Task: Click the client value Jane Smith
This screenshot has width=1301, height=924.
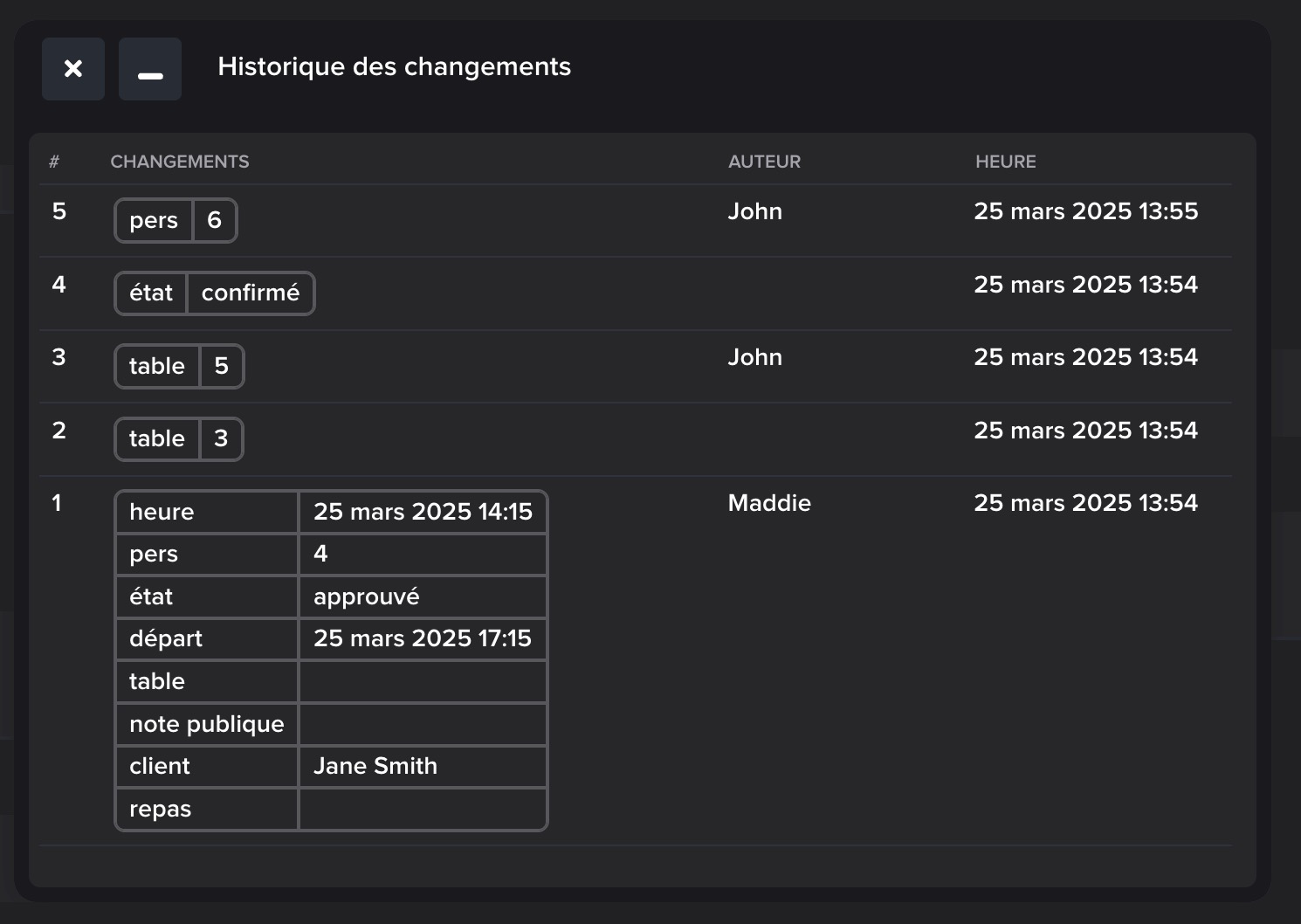Action: click(x=375, y=766)
